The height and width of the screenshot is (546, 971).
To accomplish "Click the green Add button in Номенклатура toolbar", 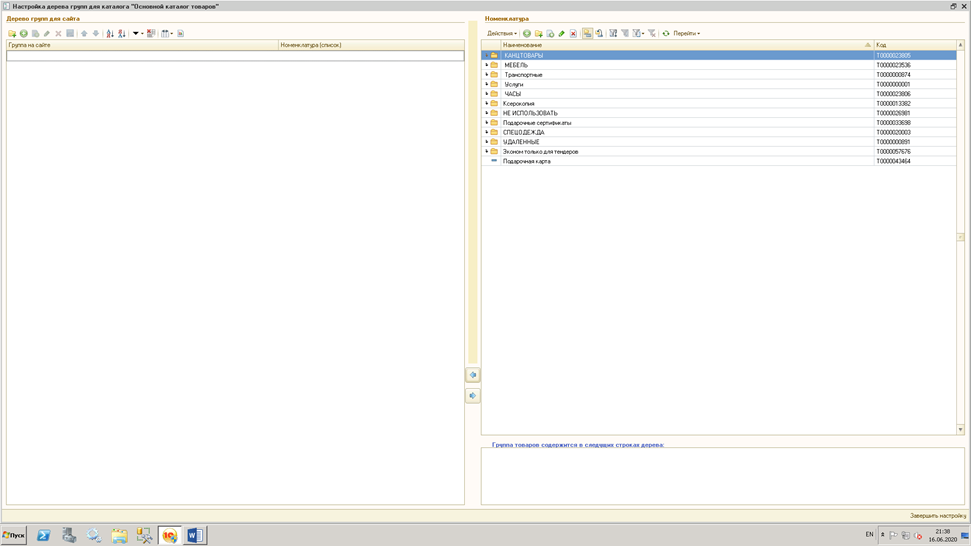I will tap(527, 34).
